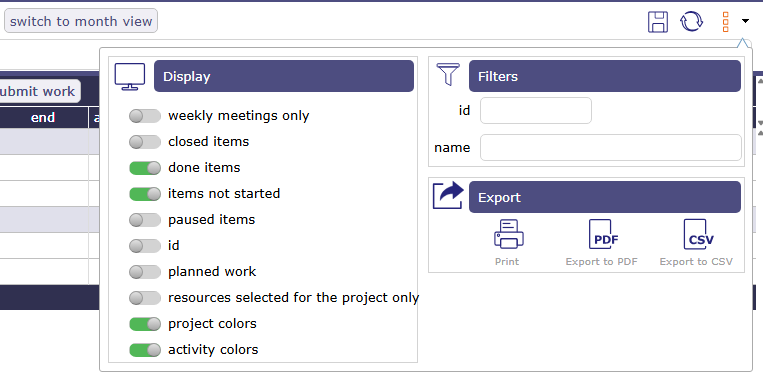Focus the name filter input field
The height and width of the screenshot is (384, 763).
[611, 147]
